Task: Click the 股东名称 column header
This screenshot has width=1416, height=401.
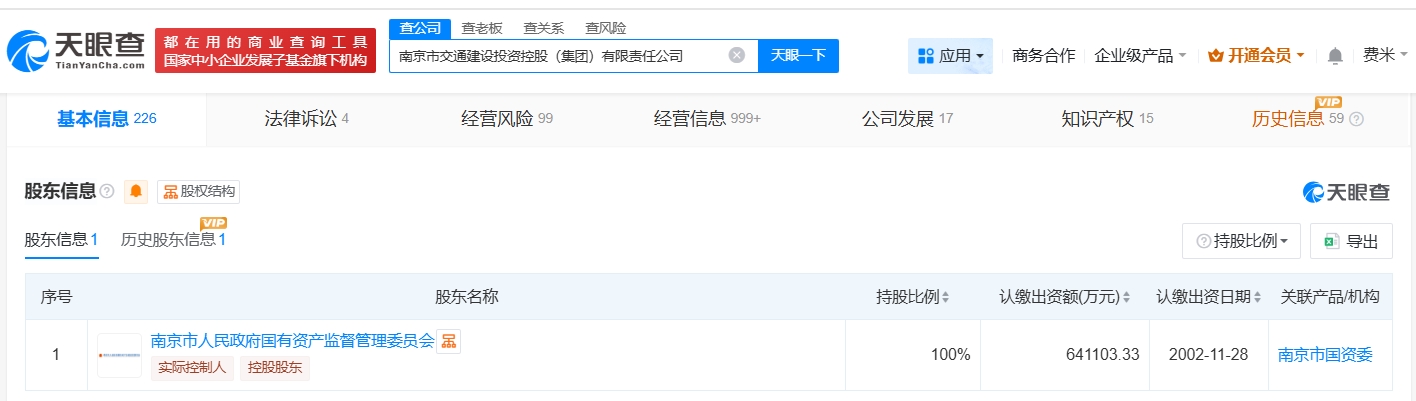Action: (x=466, y=297)
